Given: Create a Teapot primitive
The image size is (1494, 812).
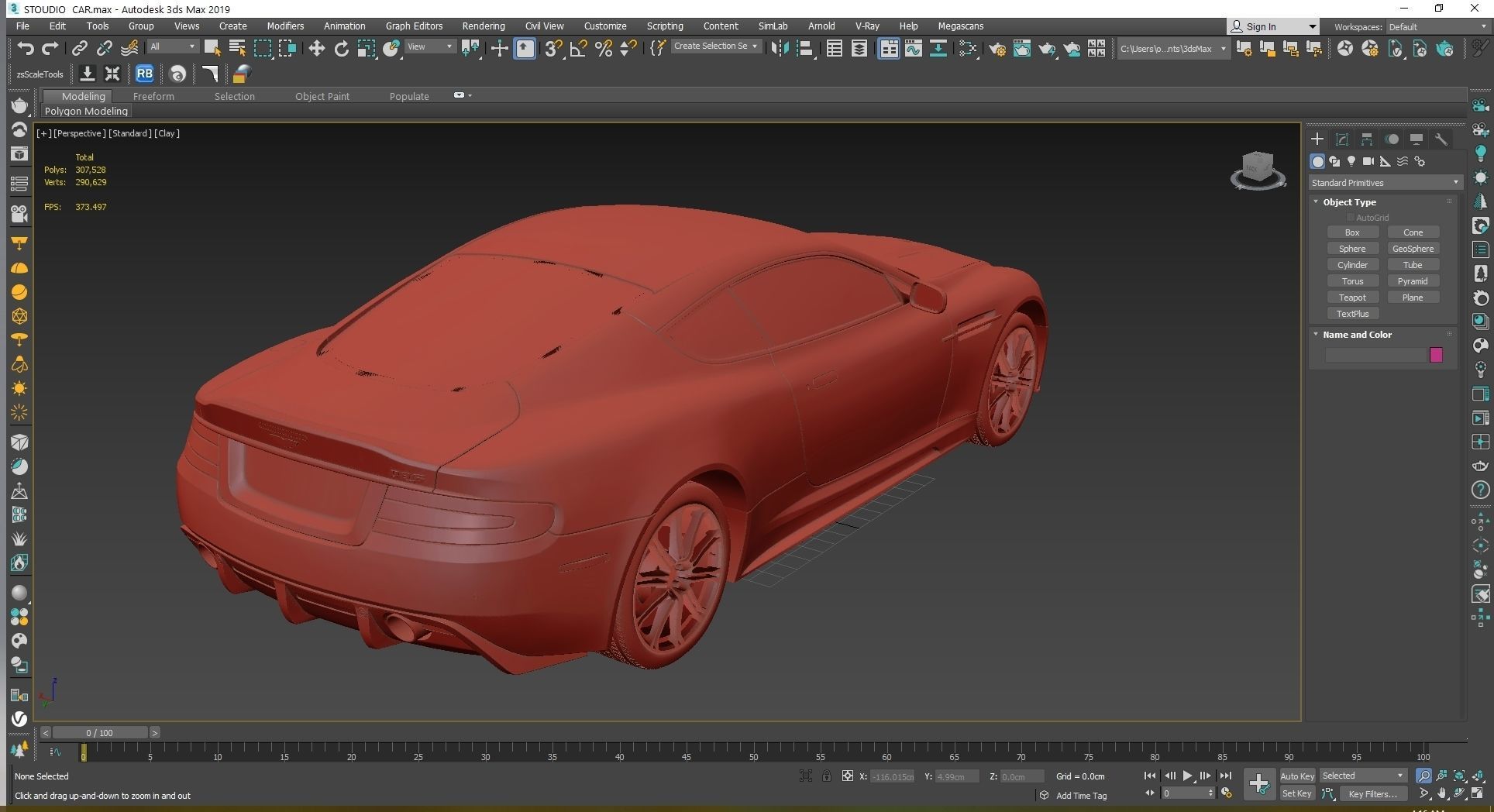Looking at the screenshot, I should tap(1352, 298).
